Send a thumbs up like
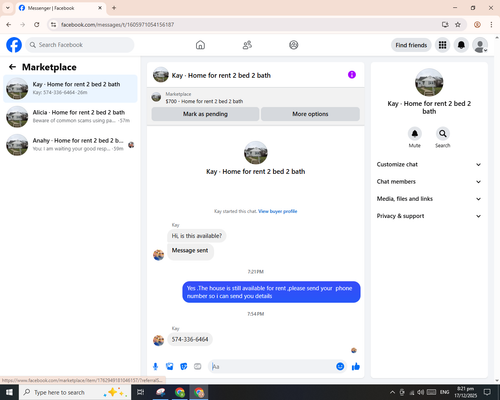 [x=356, y=367]
